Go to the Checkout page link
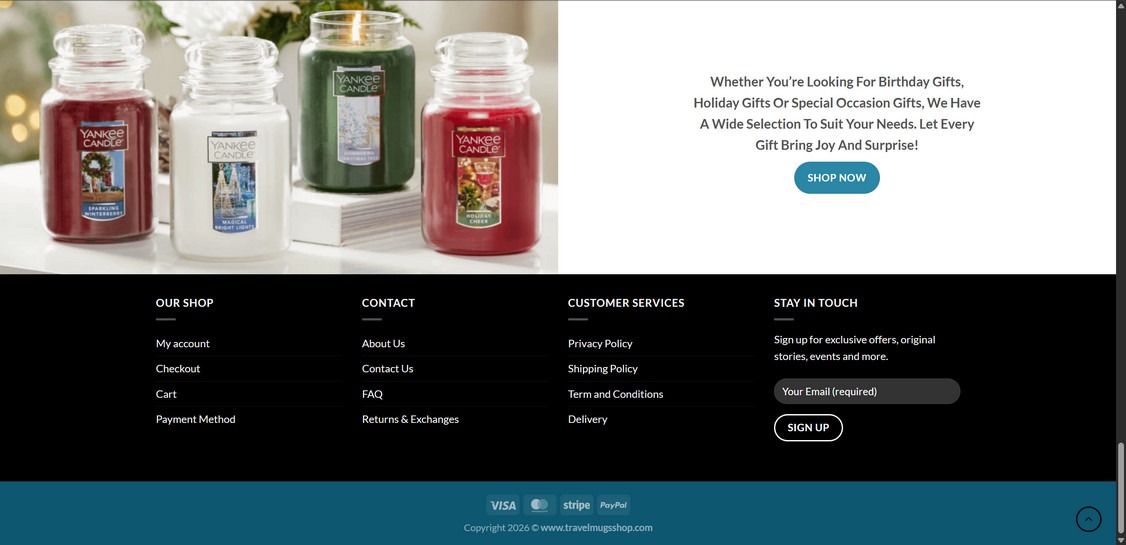Image resolution: width=1126 pixels, height=545 pixels. (x=178, y=368)
